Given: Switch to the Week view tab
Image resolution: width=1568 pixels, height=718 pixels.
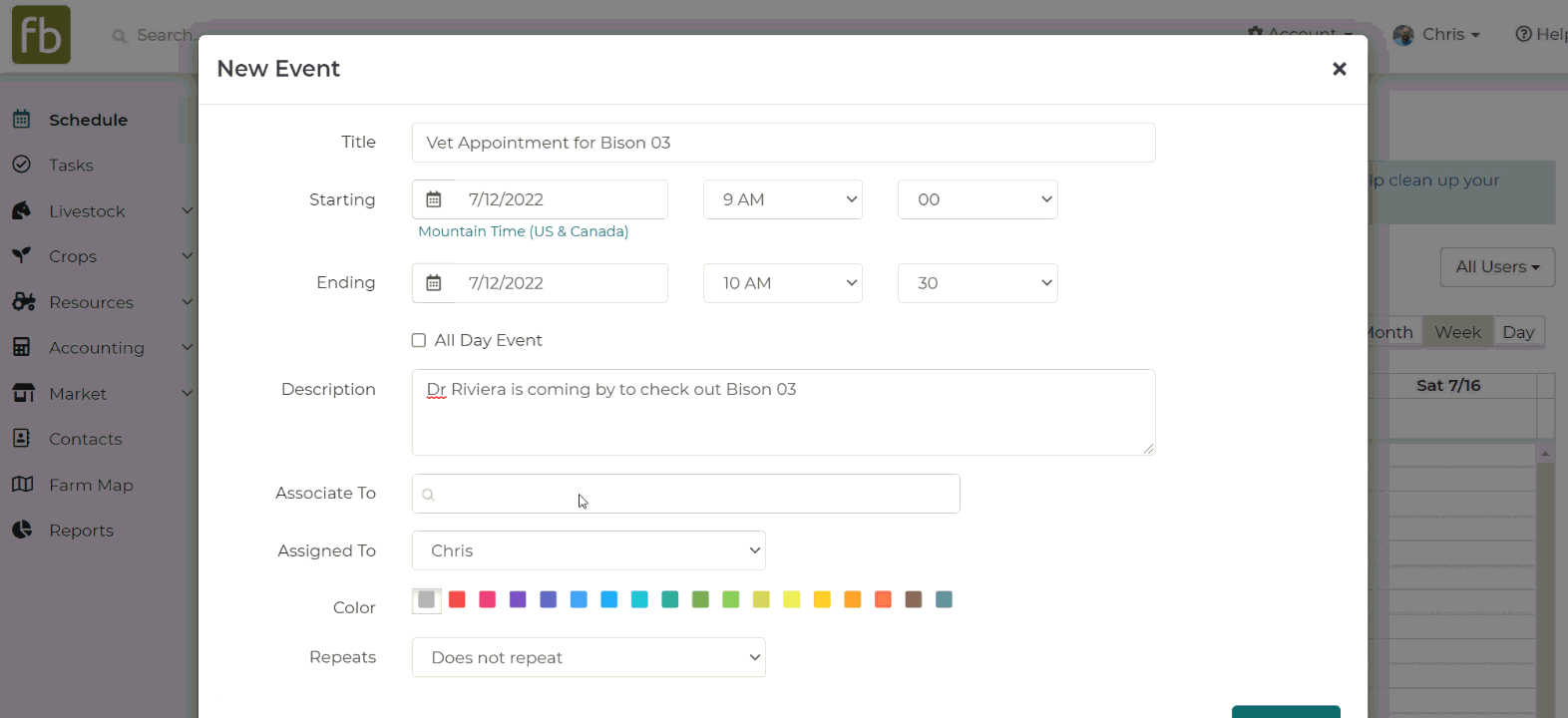Looking at the screenshot, I should pos(1457,332).
